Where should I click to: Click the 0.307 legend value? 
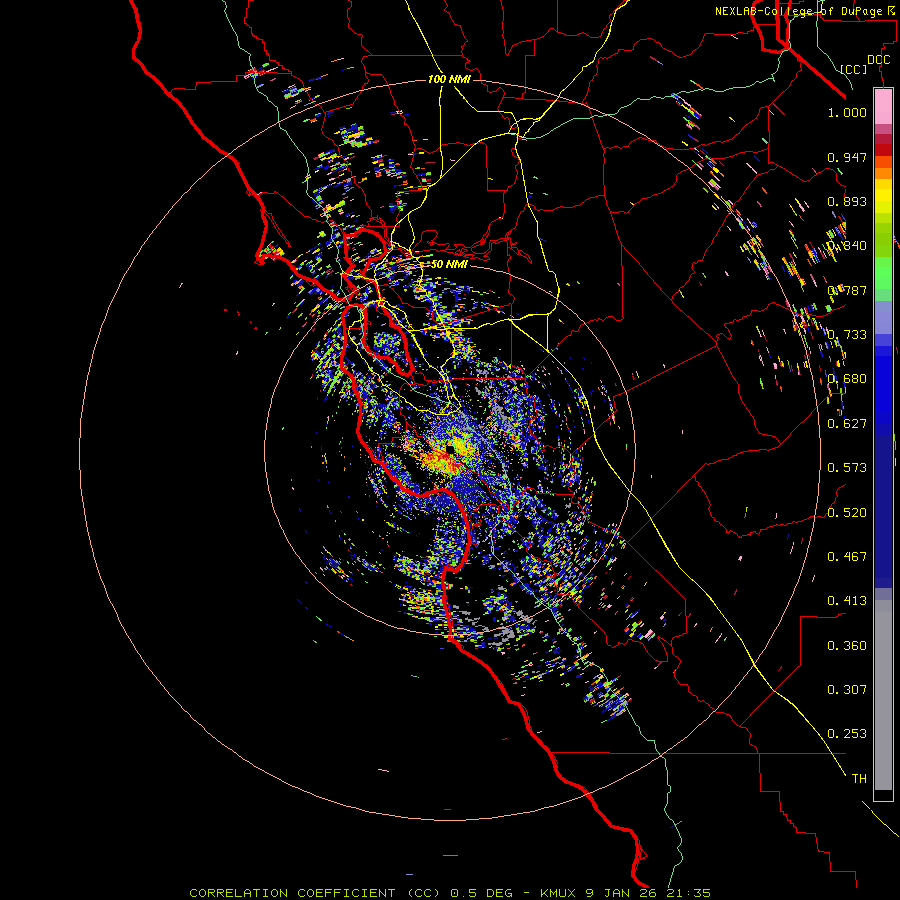click(847, 690)
